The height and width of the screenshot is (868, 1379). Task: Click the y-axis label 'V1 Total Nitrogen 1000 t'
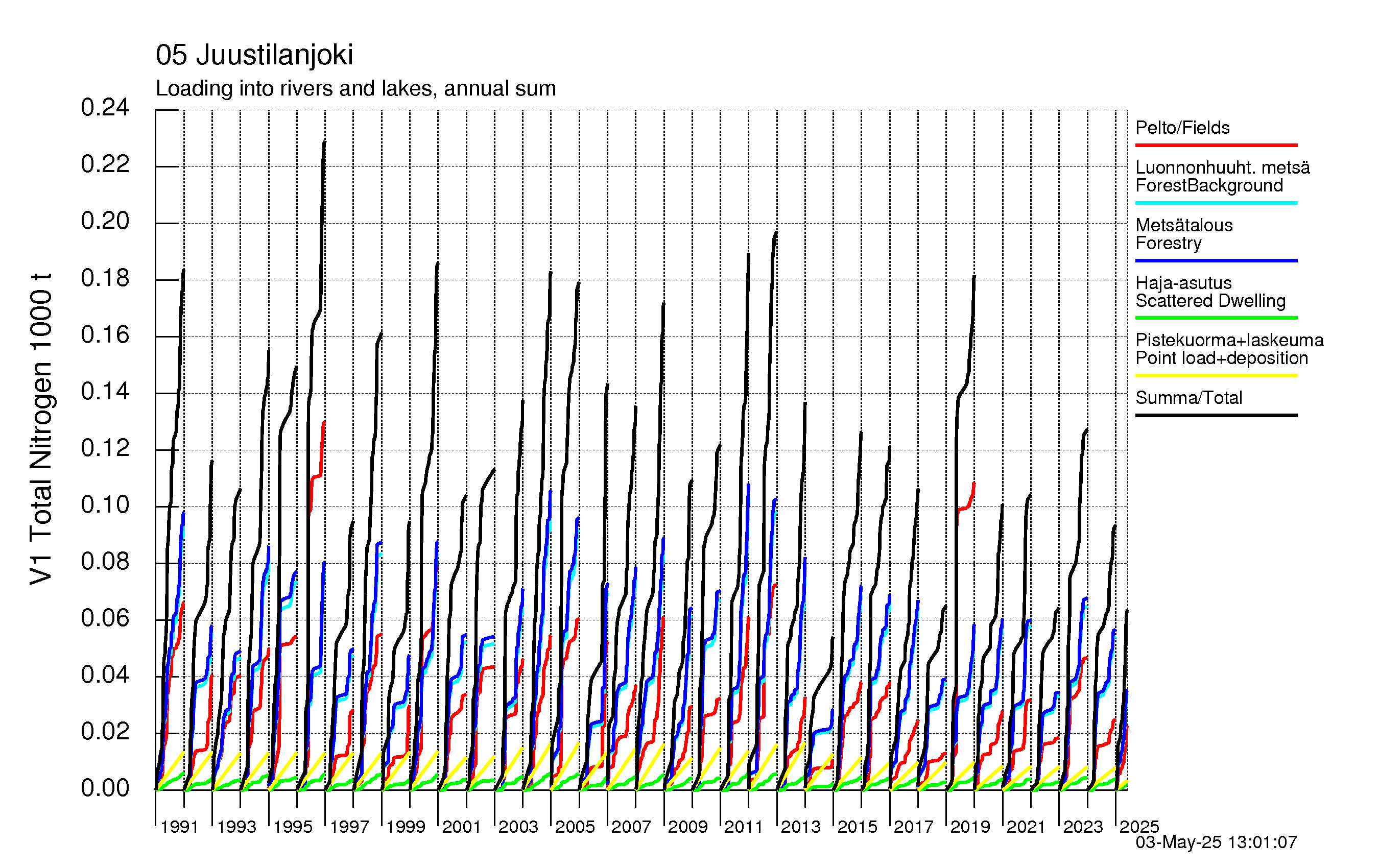[41, 428]
